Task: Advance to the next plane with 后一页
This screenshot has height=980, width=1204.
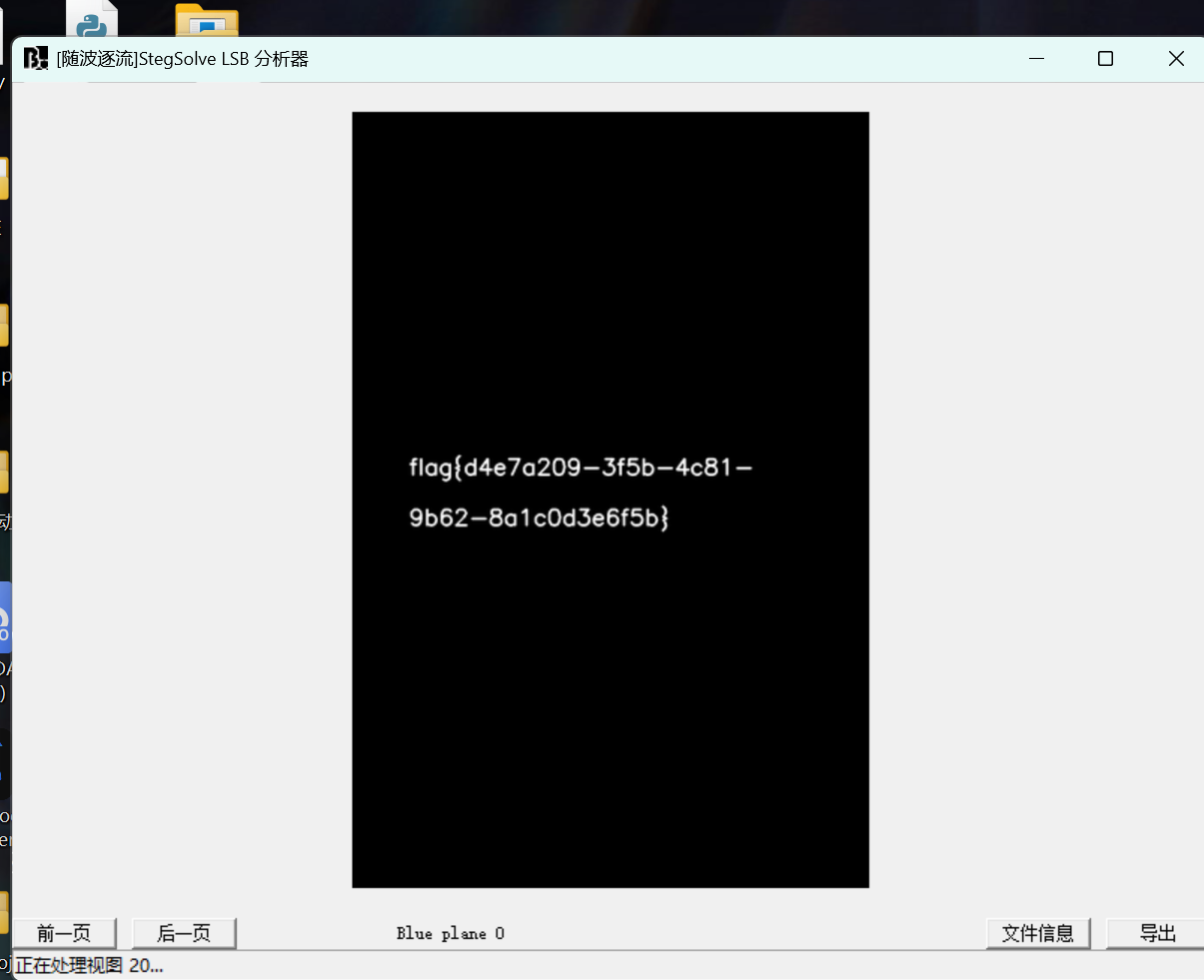Action: point(183,933)
